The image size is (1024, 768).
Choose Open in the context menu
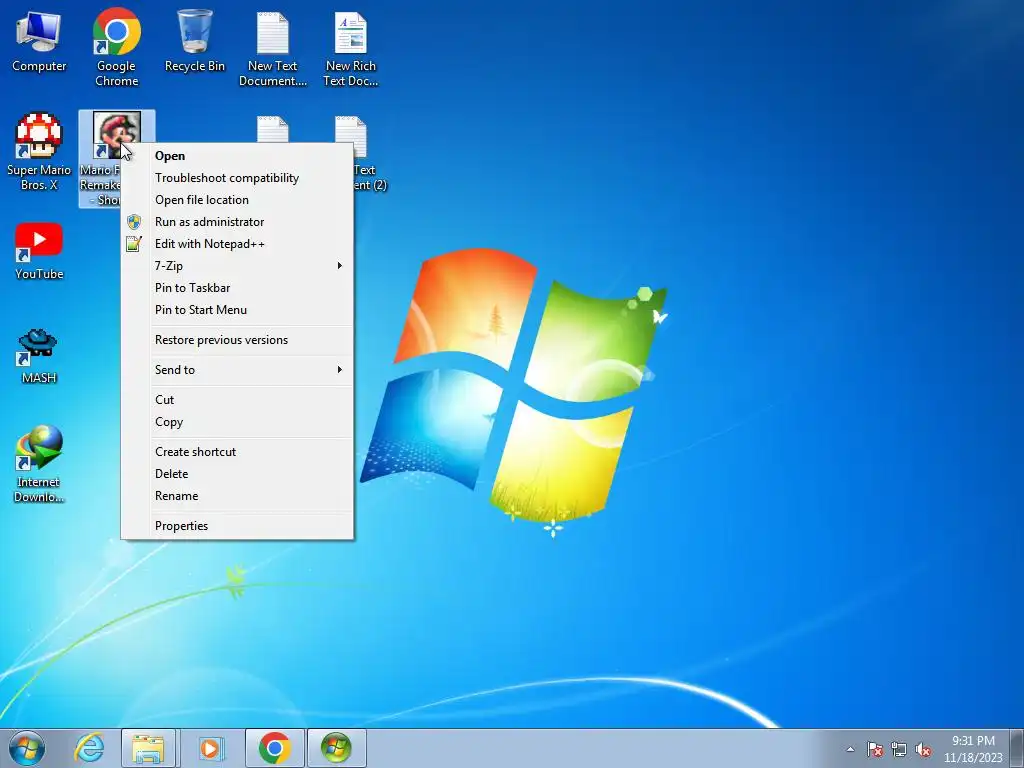[x=238, y=155]
